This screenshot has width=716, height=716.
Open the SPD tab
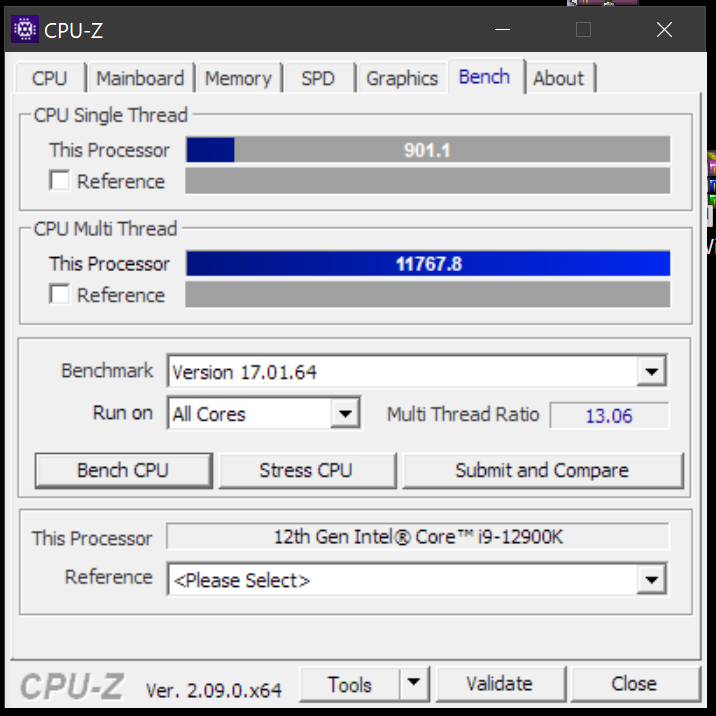click(318, 78)
